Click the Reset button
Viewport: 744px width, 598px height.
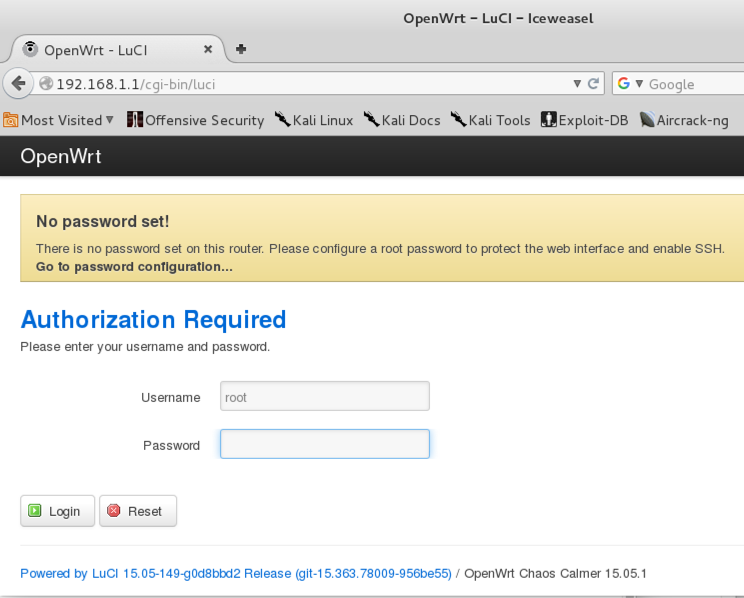[138, 511]
